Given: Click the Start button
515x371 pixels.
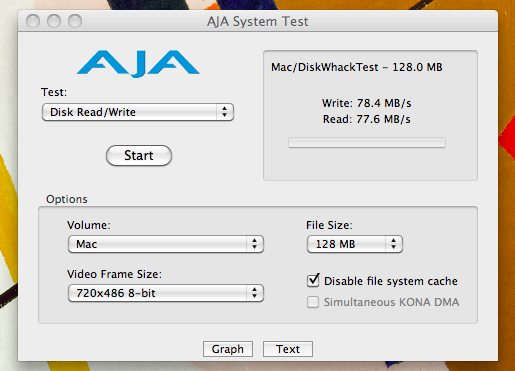Looking at the screenshot, I should click(139, 155).
